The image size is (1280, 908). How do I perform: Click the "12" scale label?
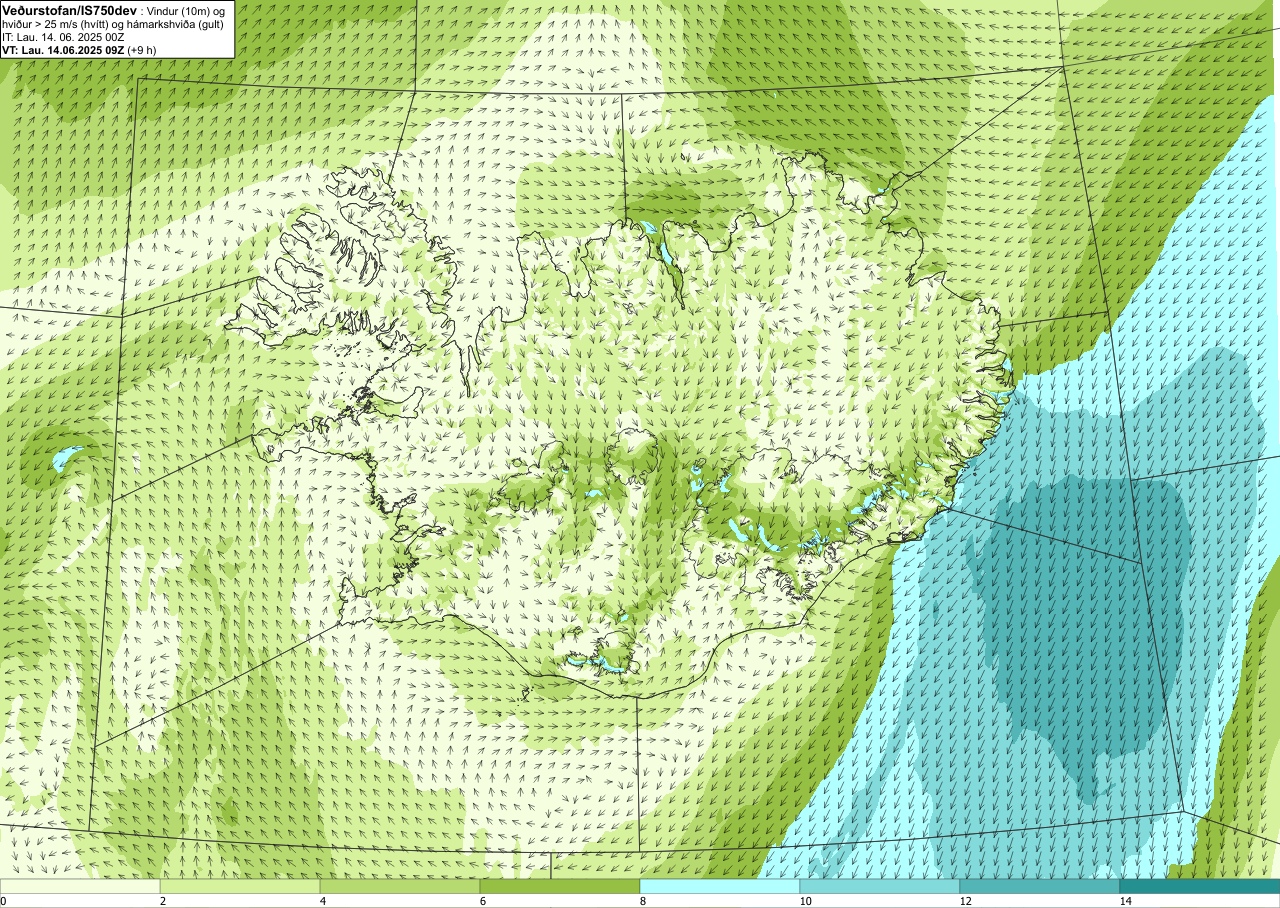point(966,901)
